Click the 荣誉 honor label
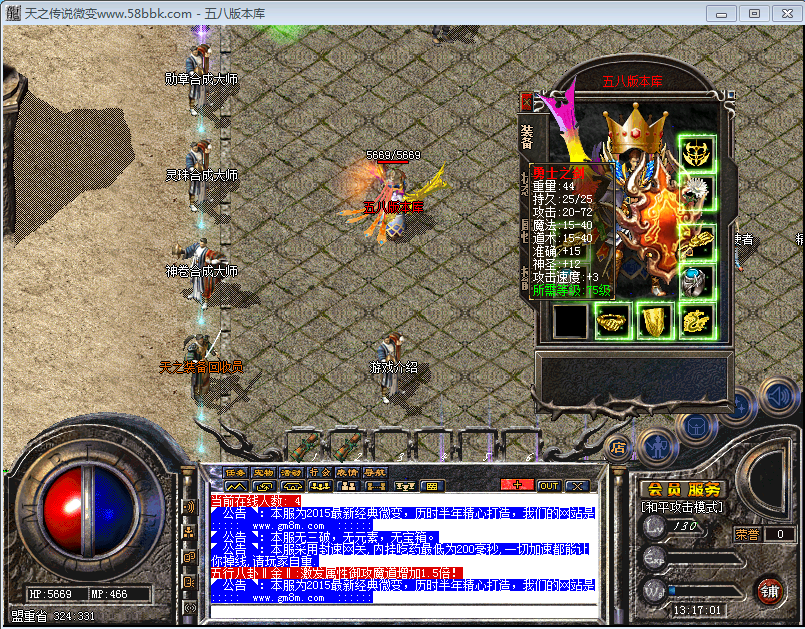 click(746, 534)
